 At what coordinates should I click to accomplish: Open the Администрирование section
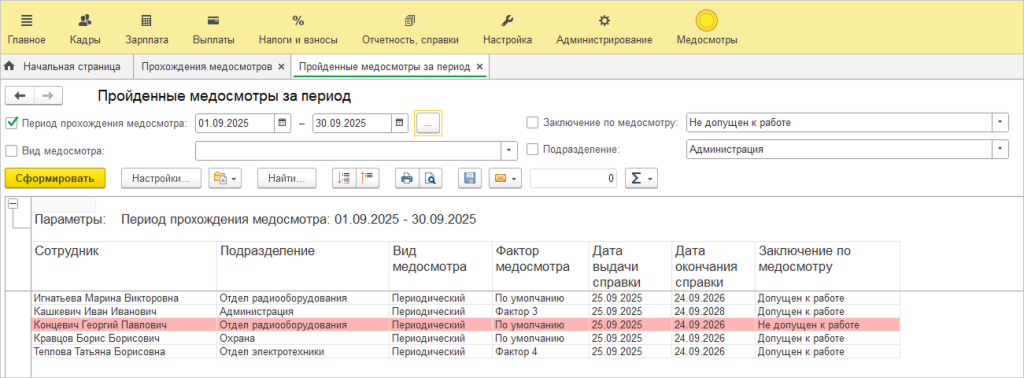(604, 29)
